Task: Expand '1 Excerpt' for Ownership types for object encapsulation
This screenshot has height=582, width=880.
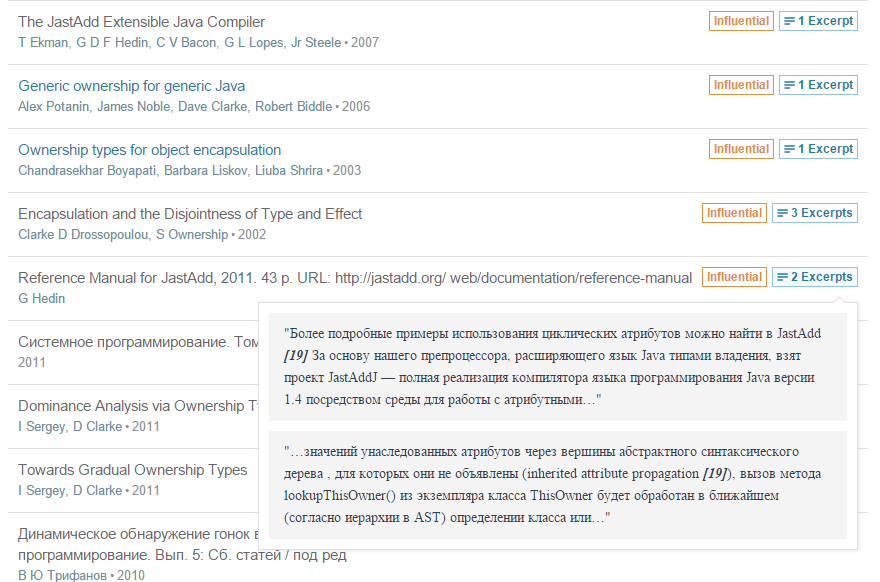Action: [x=818, y=149]
